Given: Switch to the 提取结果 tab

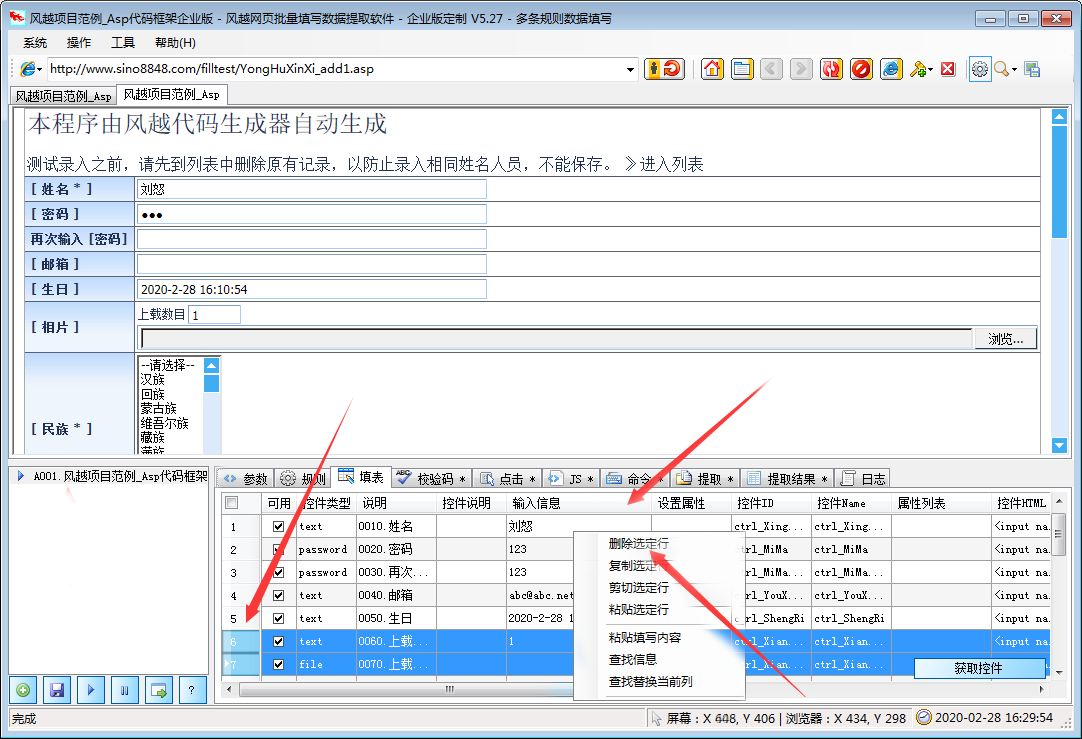Looking at the screenshot, I should (787, 478).
